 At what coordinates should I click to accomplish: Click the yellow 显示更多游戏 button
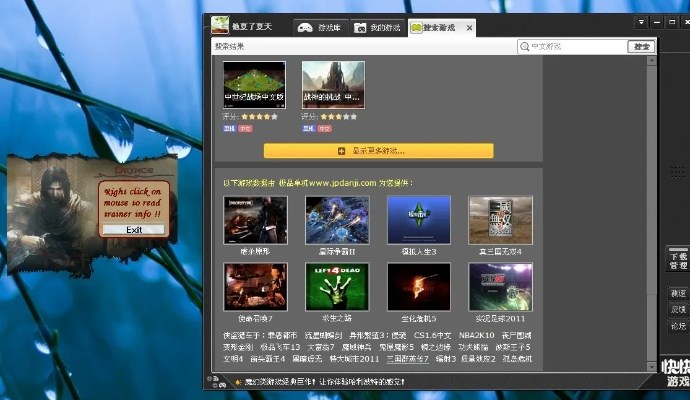coord(378,151)
